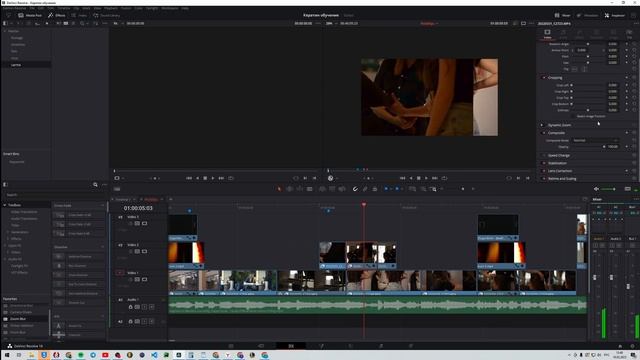Click the fire clip thumbnail on Video 2

pyautogui.click(x=186, y=253)
